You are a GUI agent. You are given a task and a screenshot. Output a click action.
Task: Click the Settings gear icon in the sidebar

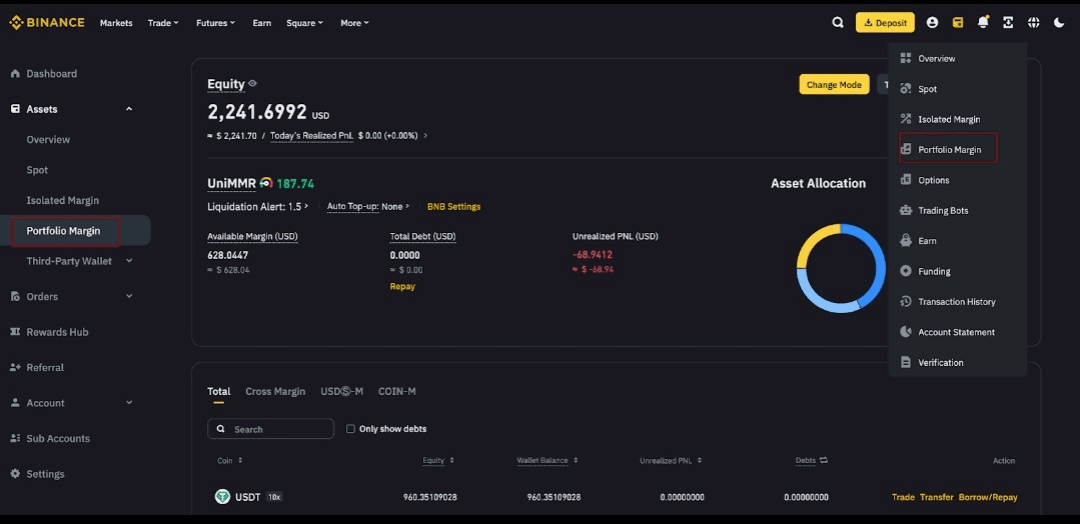coord(15,474)
